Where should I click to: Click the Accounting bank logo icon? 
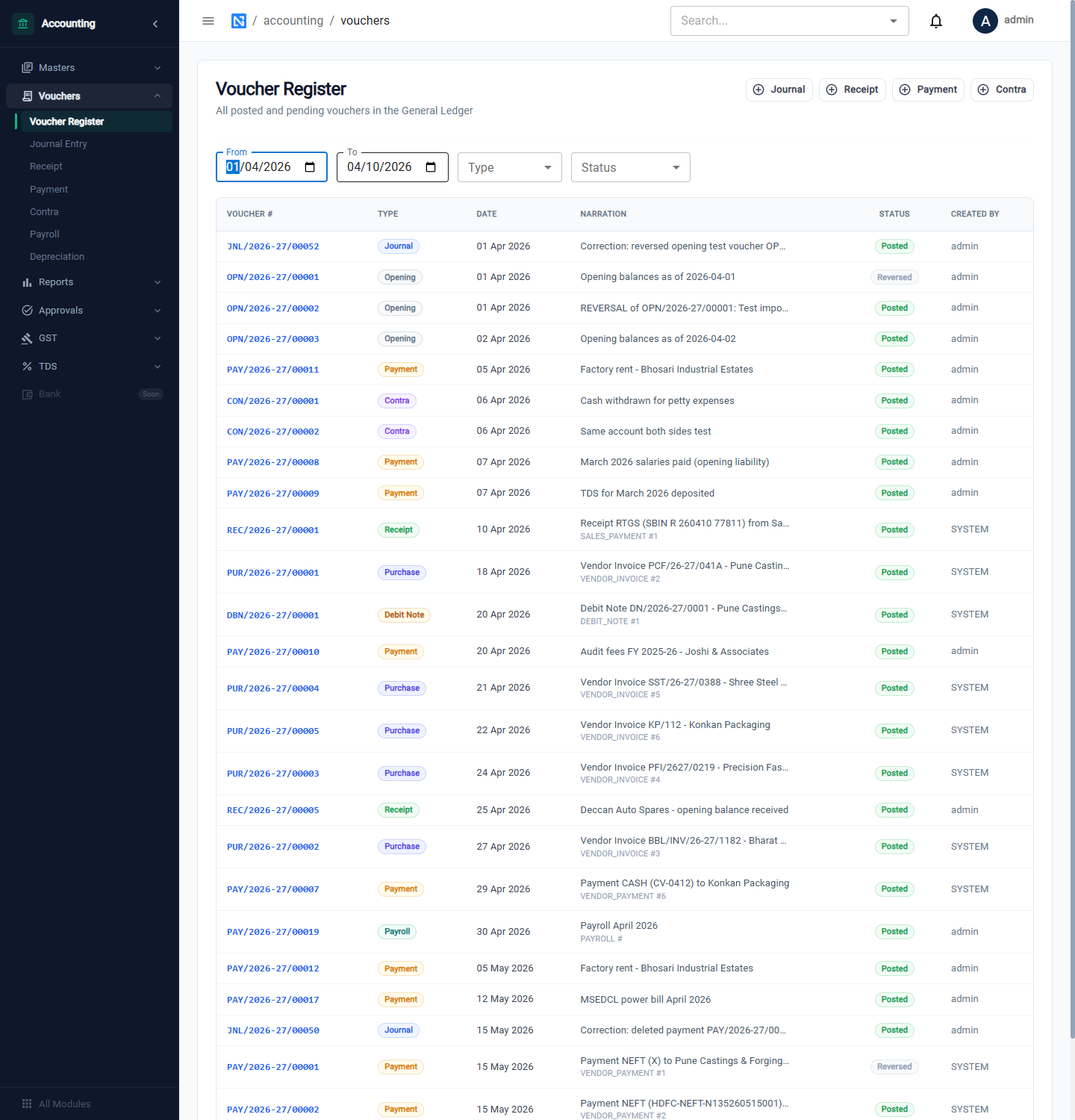pyautogui.click(x=23, y=24)
